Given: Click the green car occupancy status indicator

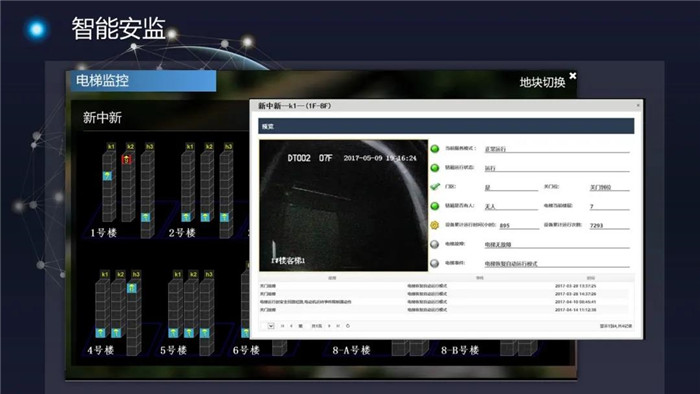Looking at the screenshot, I should click(434, 206).
